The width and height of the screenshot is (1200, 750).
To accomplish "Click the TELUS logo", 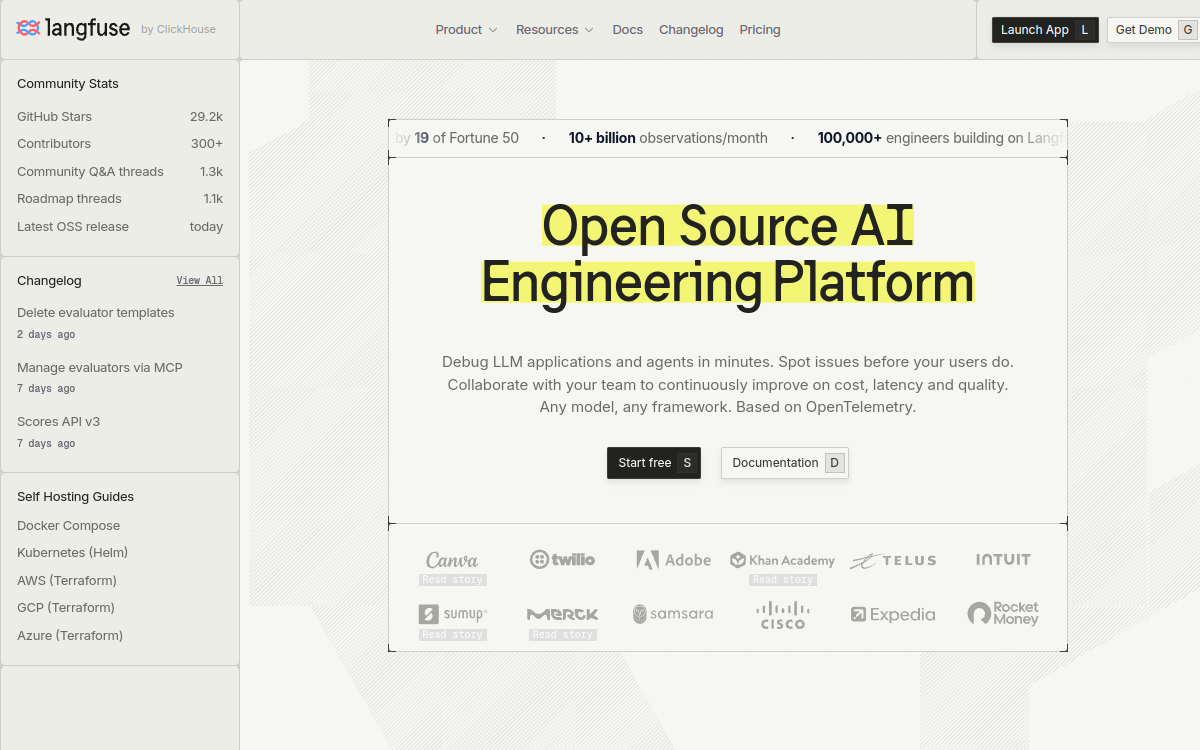I will coord(893,561).
